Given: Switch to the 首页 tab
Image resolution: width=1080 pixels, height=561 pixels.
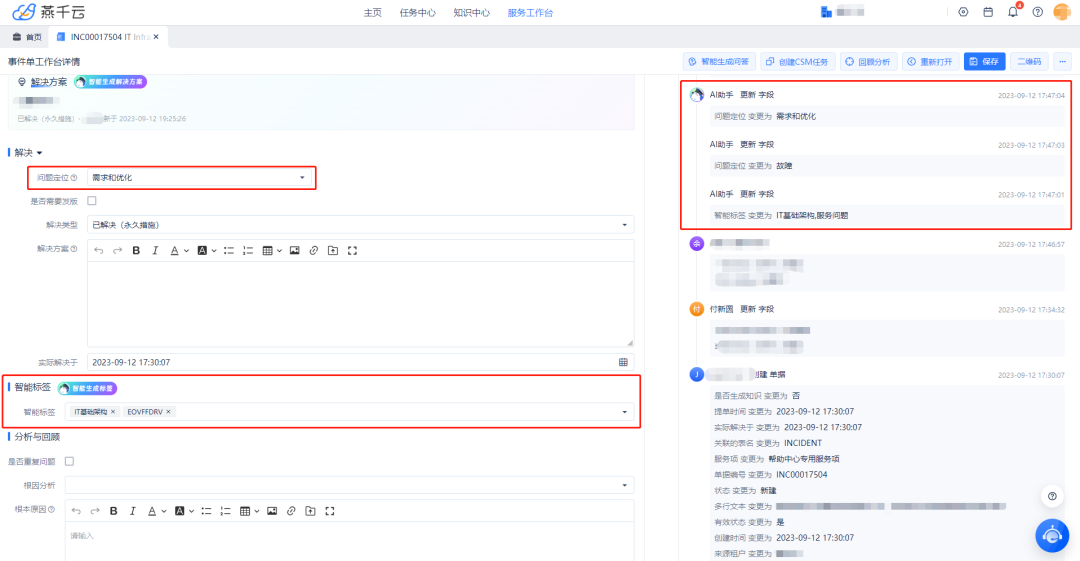Looking at the screenshot, I should [x=28, y=37].
